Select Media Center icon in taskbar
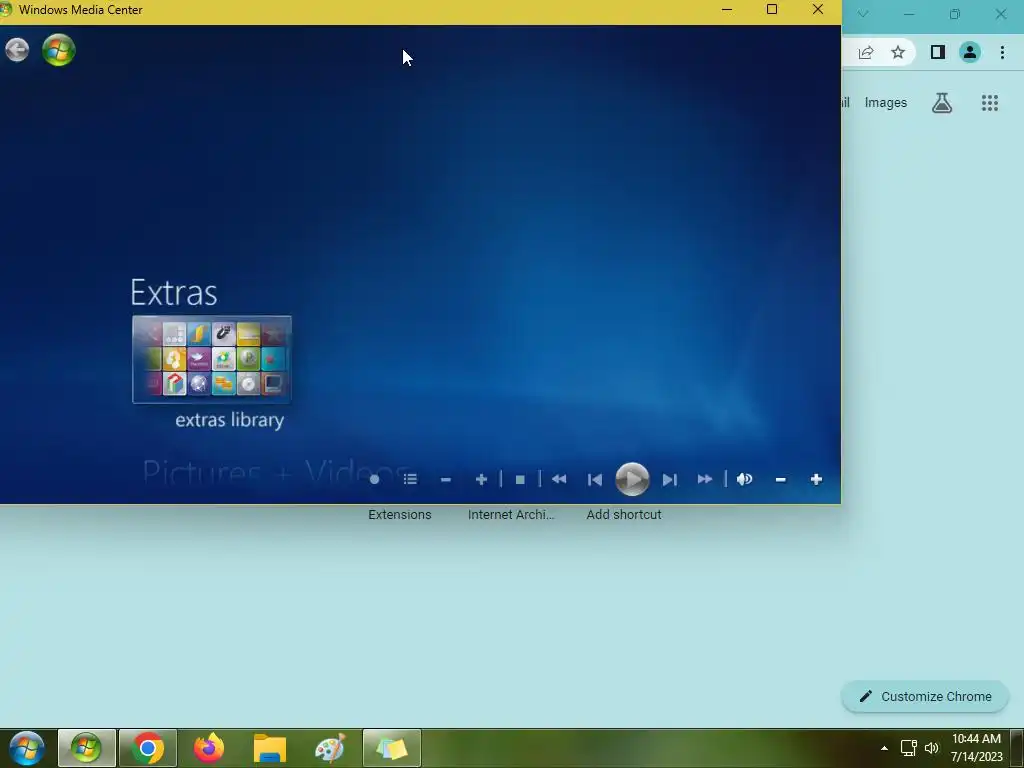Viewport: 1024px width, 768px height. (x=86, y=748)
